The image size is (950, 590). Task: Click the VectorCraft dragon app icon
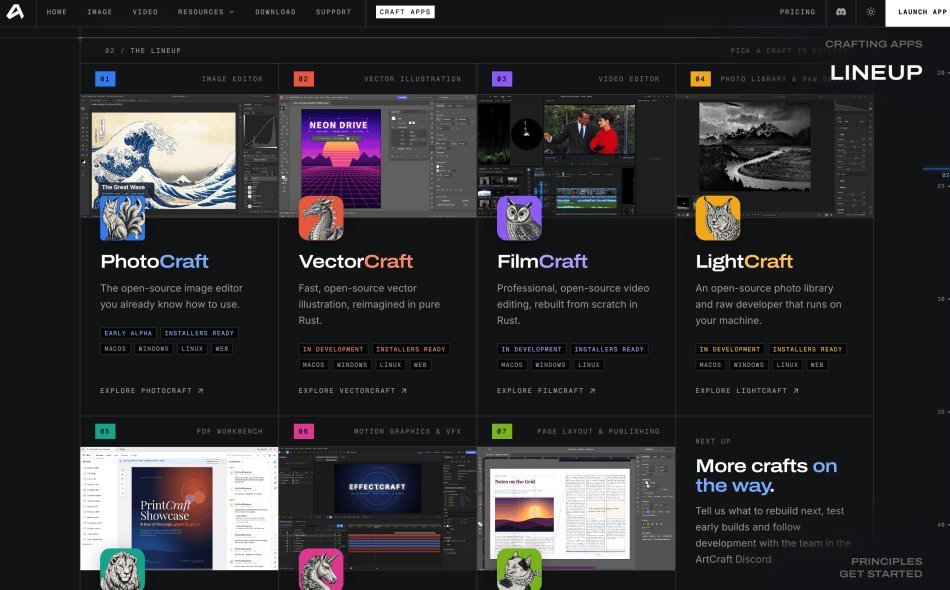[x=321, y=218]
